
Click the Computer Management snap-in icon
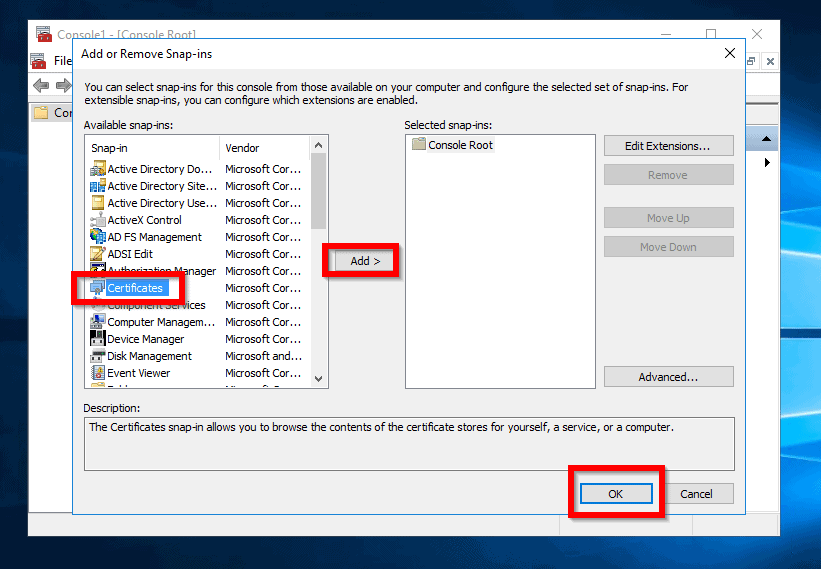(97, 322)
